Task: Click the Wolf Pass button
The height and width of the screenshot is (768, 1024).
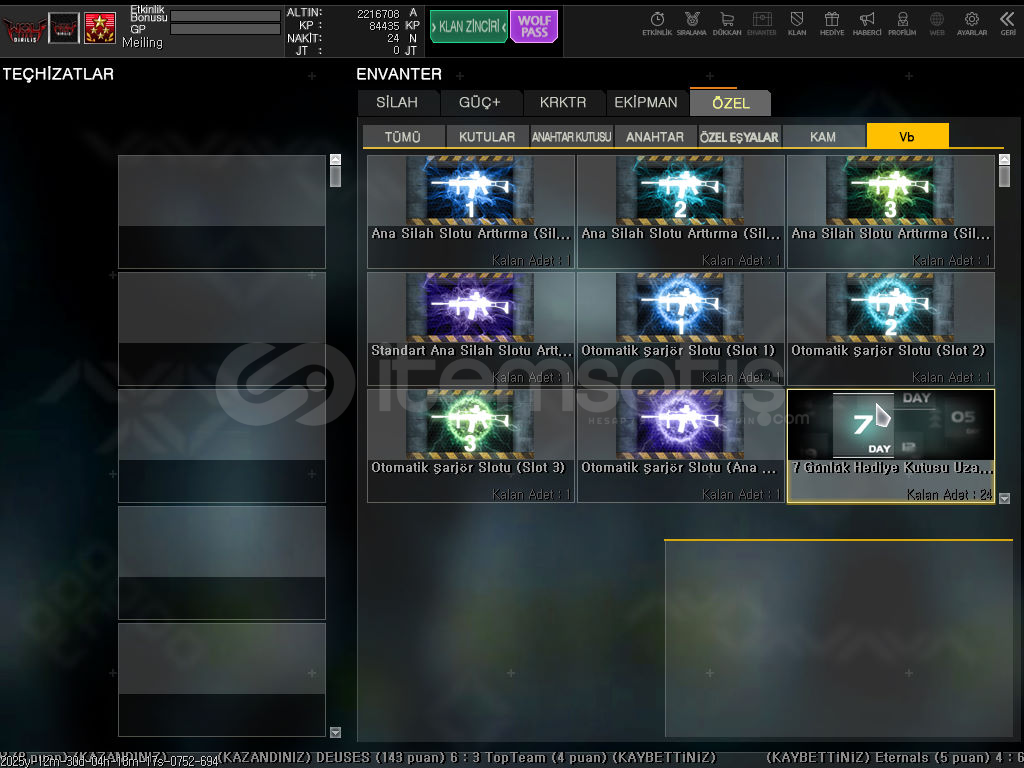Action: click(534, 27)
